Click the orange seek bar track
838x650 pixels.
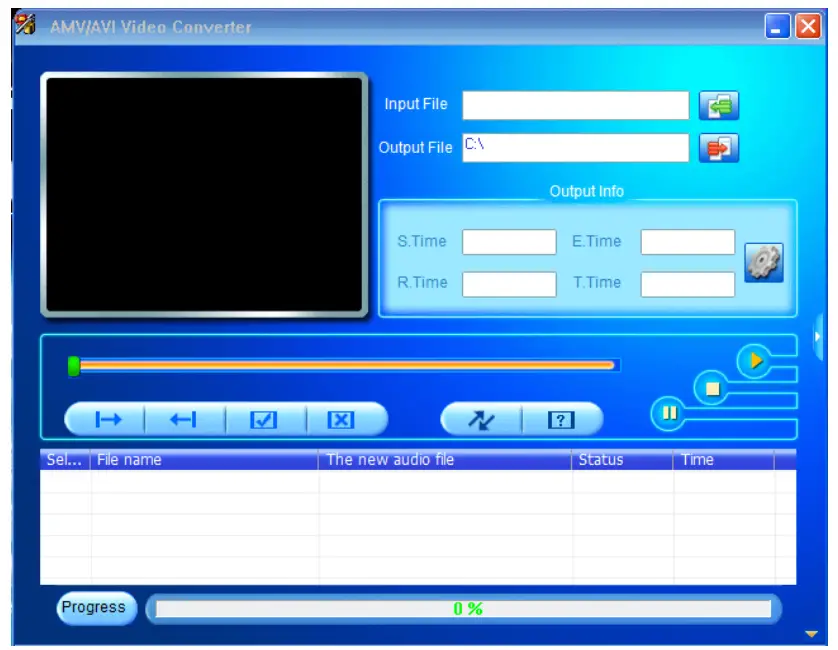[347, 366]
